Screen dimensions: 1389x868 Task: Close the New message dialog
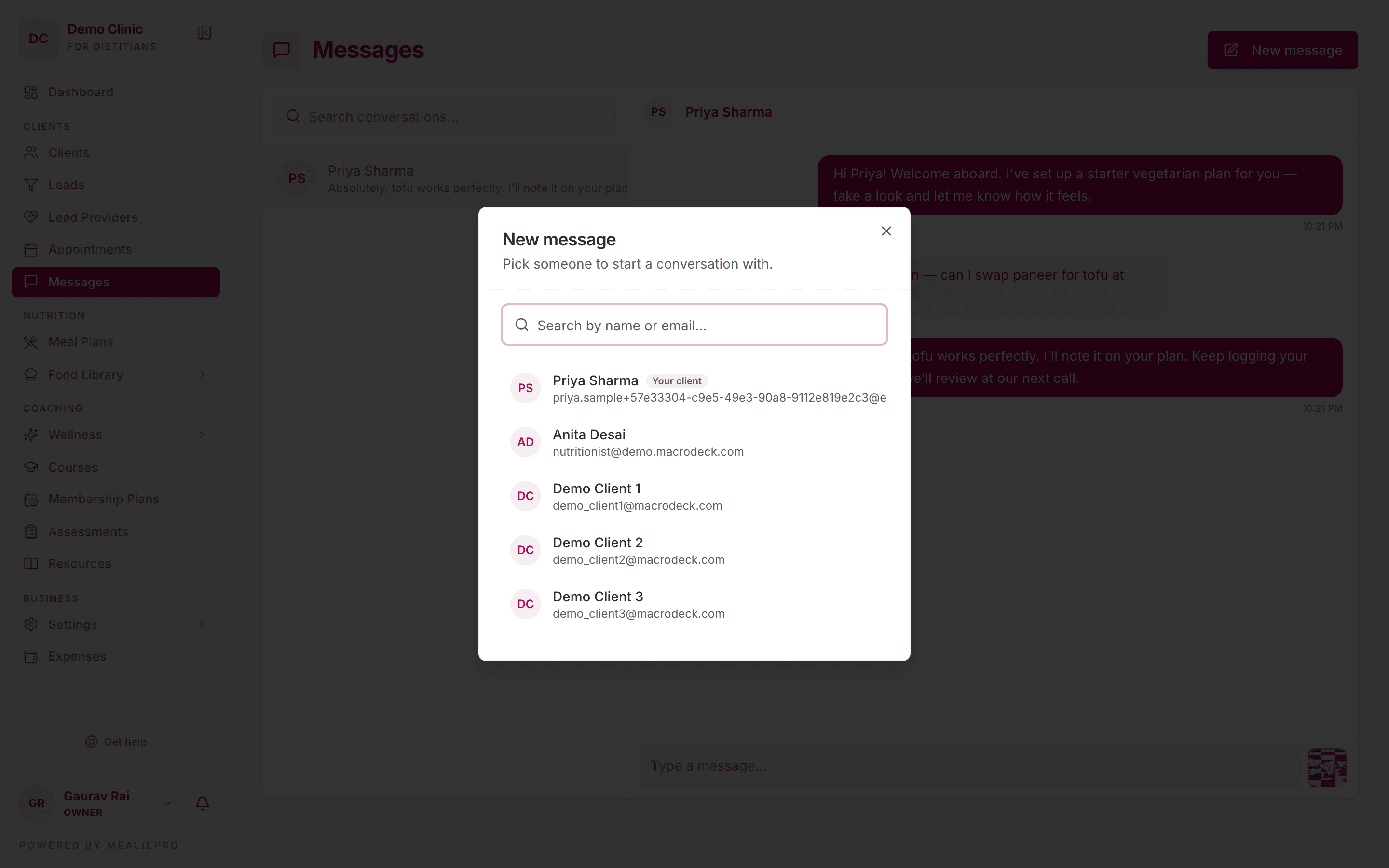click(886, 231)
